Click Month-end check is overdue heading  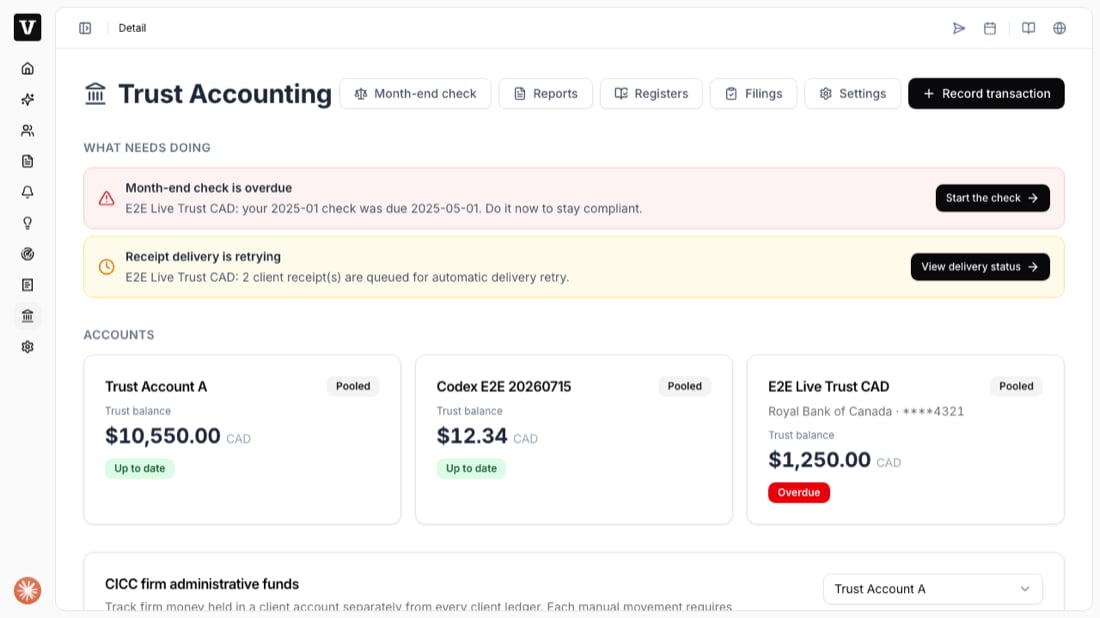tap(208, 188)
